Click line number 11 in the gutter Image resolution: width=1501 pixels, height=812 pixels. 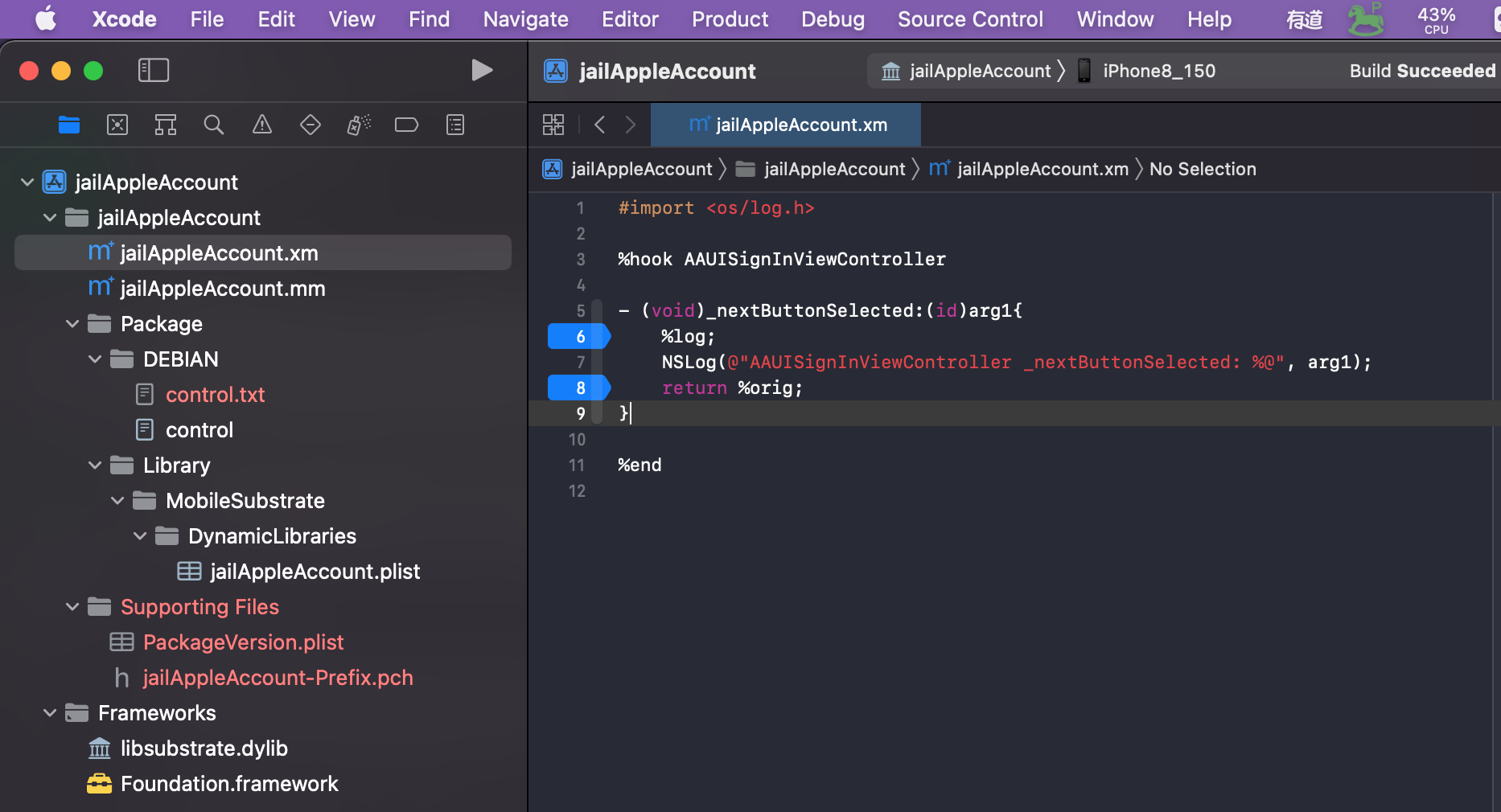(577, 465)
